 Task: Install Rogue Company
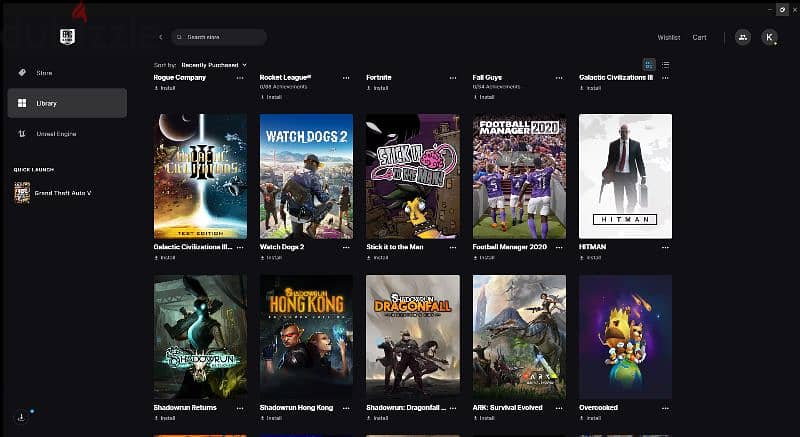coord(165,88)
